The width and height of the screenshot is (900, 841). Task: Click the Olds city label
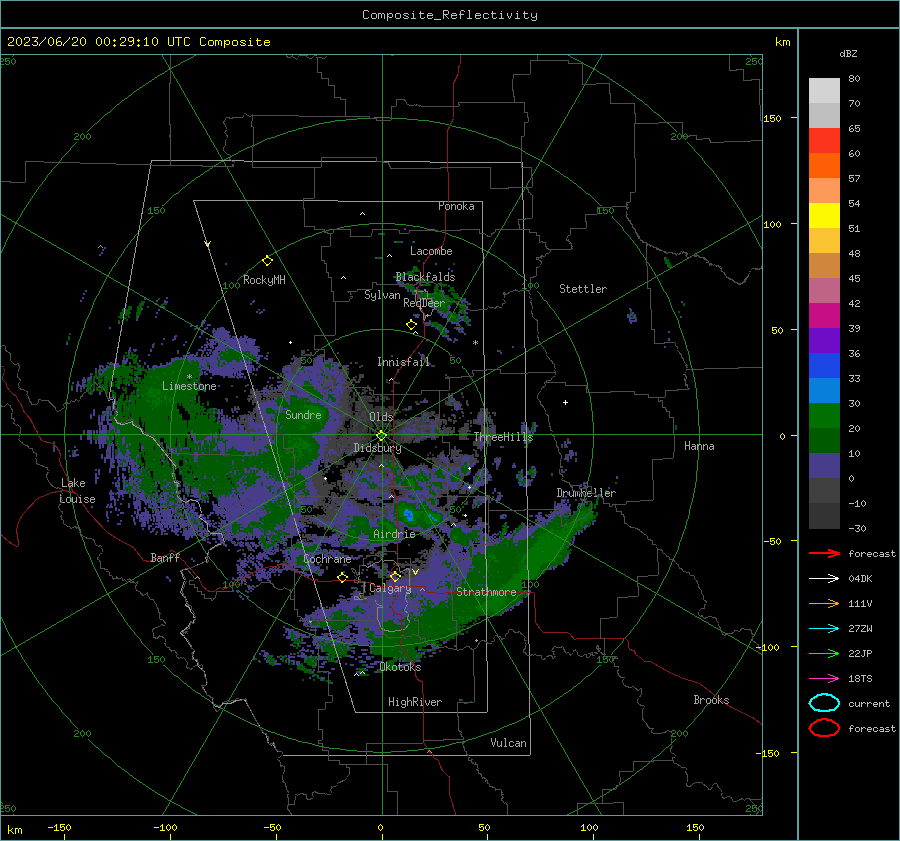(381, 416)
